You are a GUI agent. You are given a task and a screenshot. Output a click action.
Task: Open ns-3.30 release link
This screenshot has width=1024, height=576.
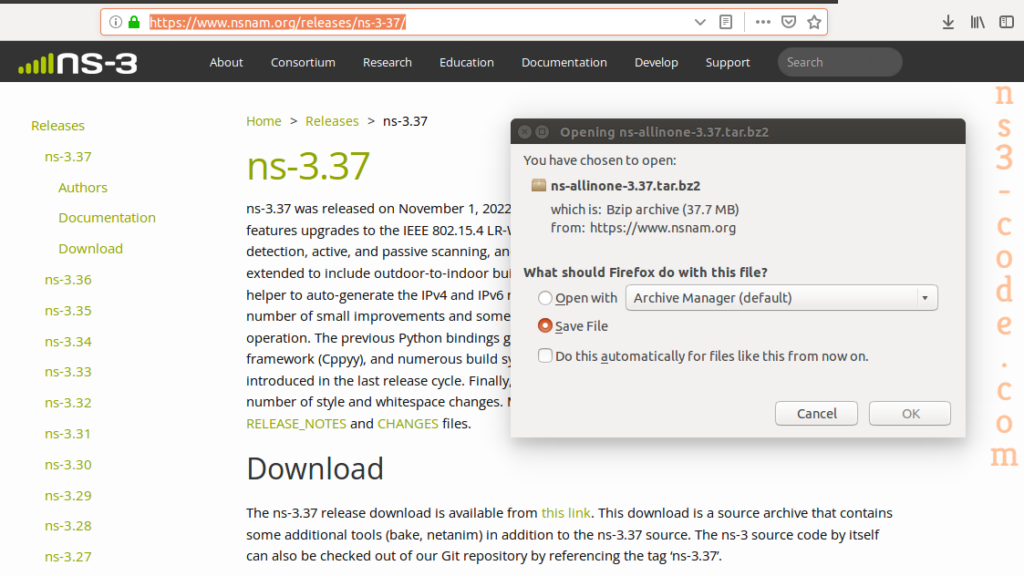point(68,464)
